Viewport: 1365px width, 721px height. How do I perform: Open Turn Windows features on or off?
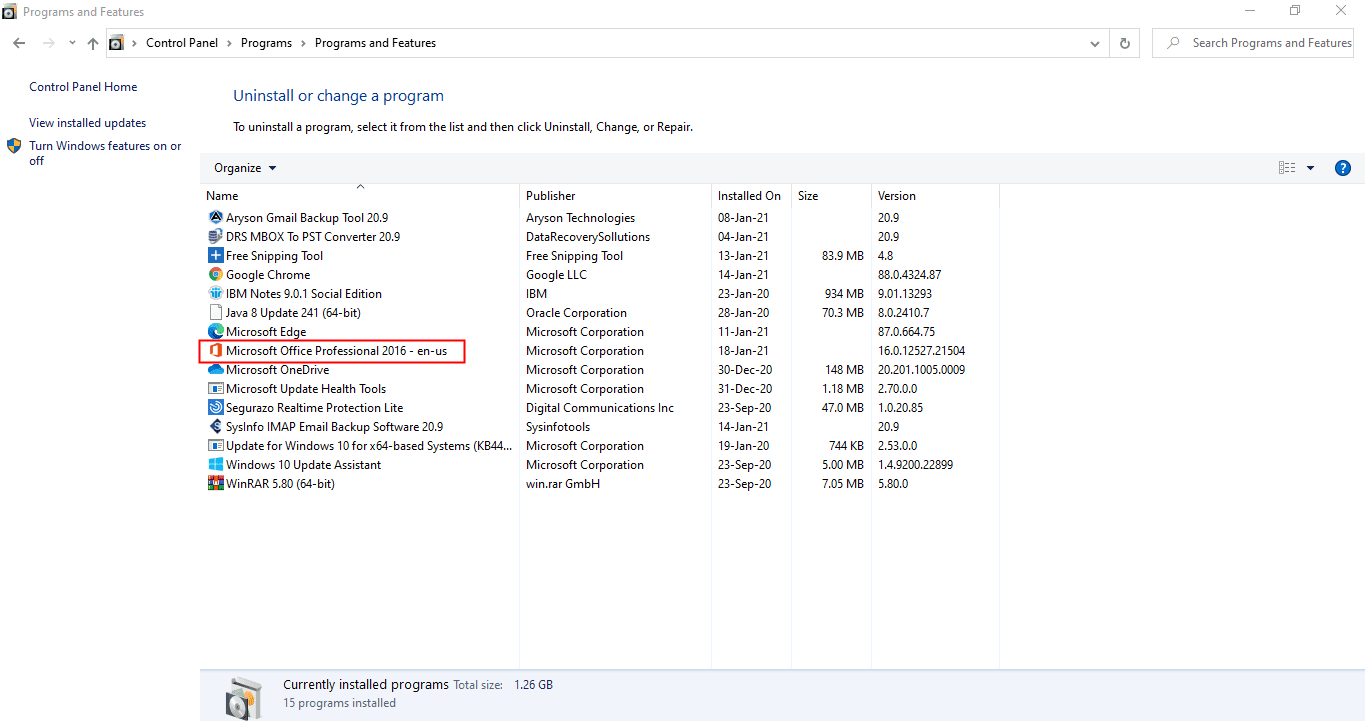tap(105, 153)
